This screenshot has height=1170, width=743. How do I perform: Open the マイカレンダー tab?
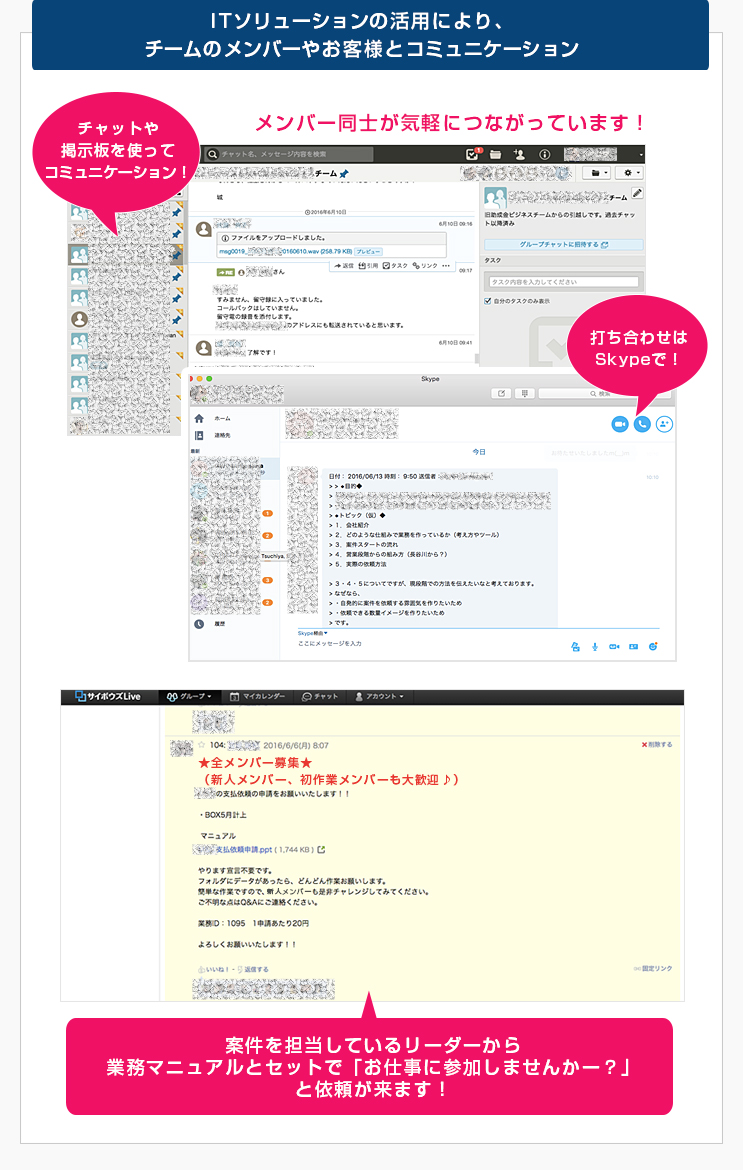258,696
